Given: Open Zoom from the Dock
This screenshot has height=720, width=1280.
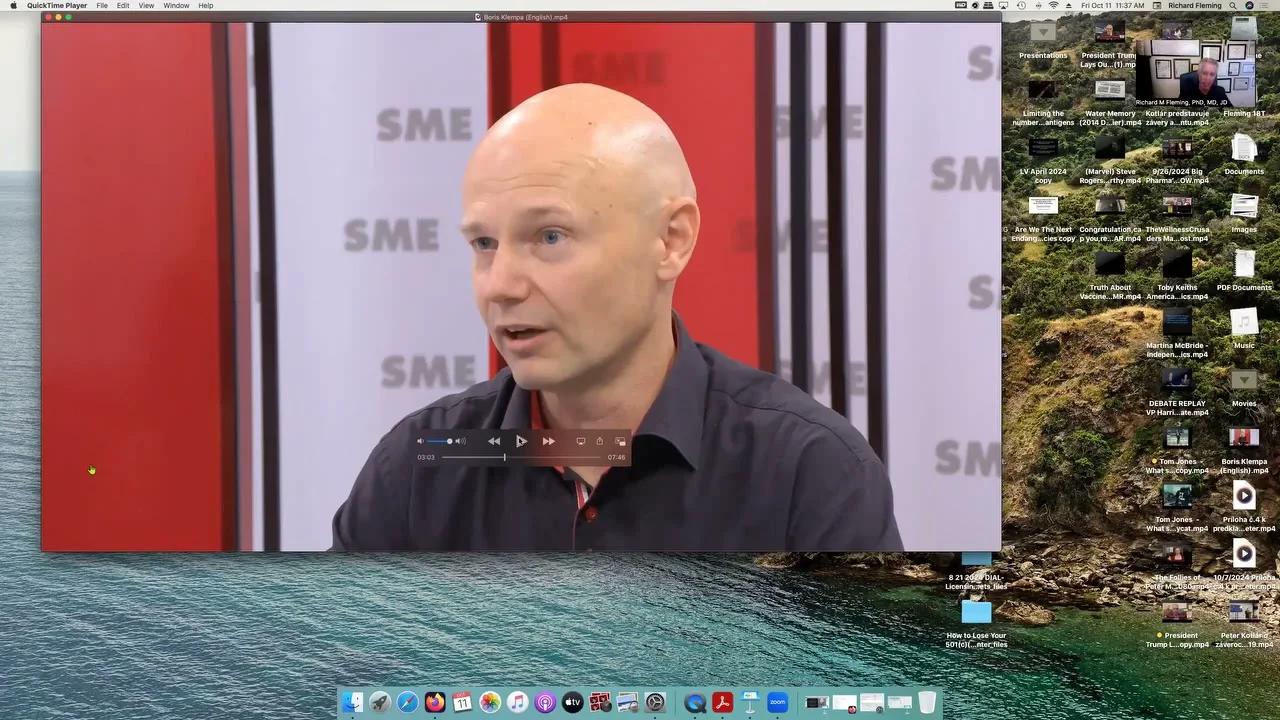Looking at the screenshot, I should tap(777, 703).
